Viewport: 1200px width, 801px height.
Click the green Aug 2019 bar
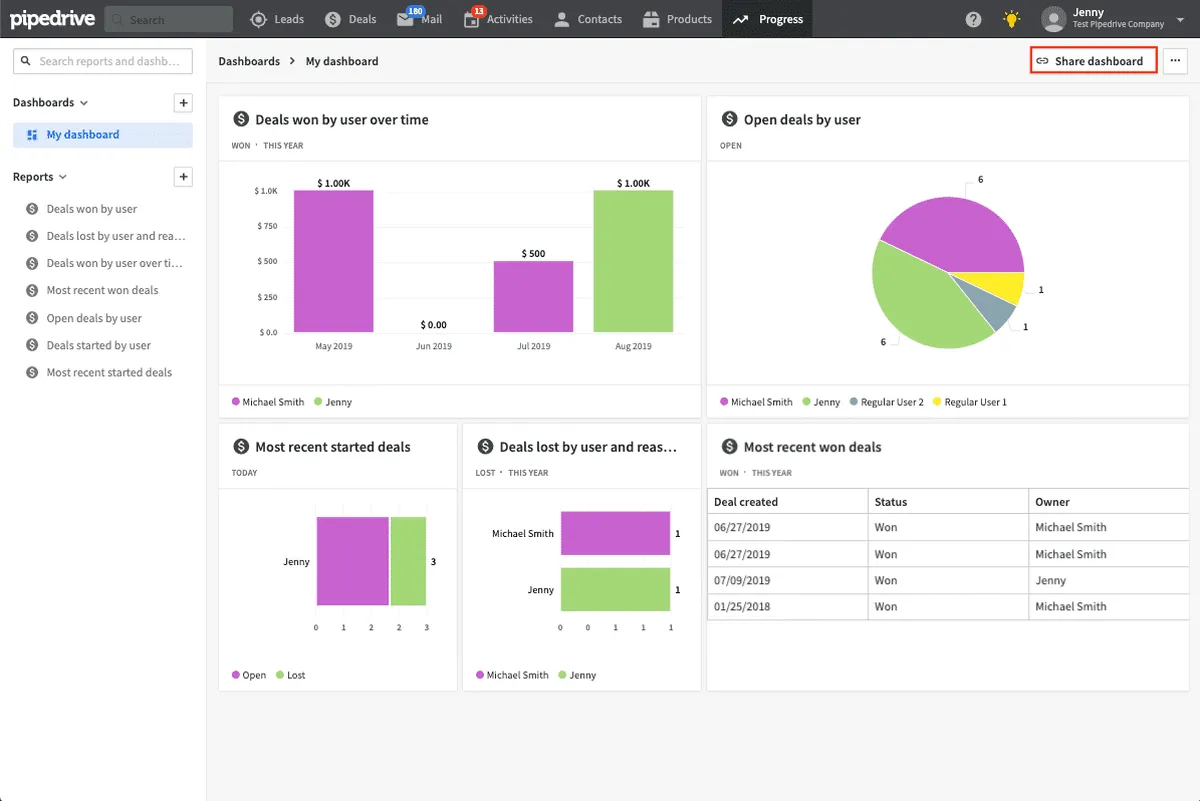click(633, 261)
